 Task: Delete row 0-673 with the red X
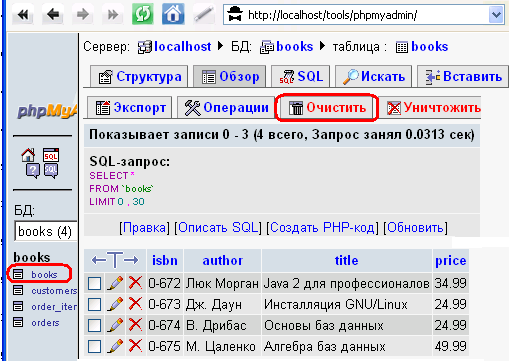pyautogui.click(x=135, y=304)
